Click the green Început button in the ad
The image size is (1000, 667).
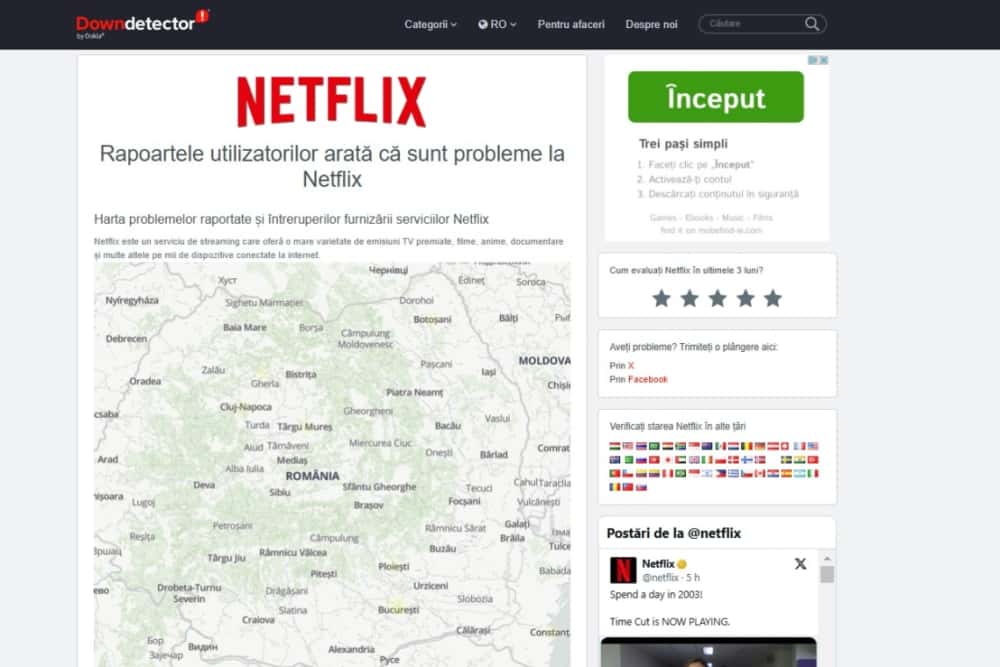pyautogui.click(x=715, y=97)
